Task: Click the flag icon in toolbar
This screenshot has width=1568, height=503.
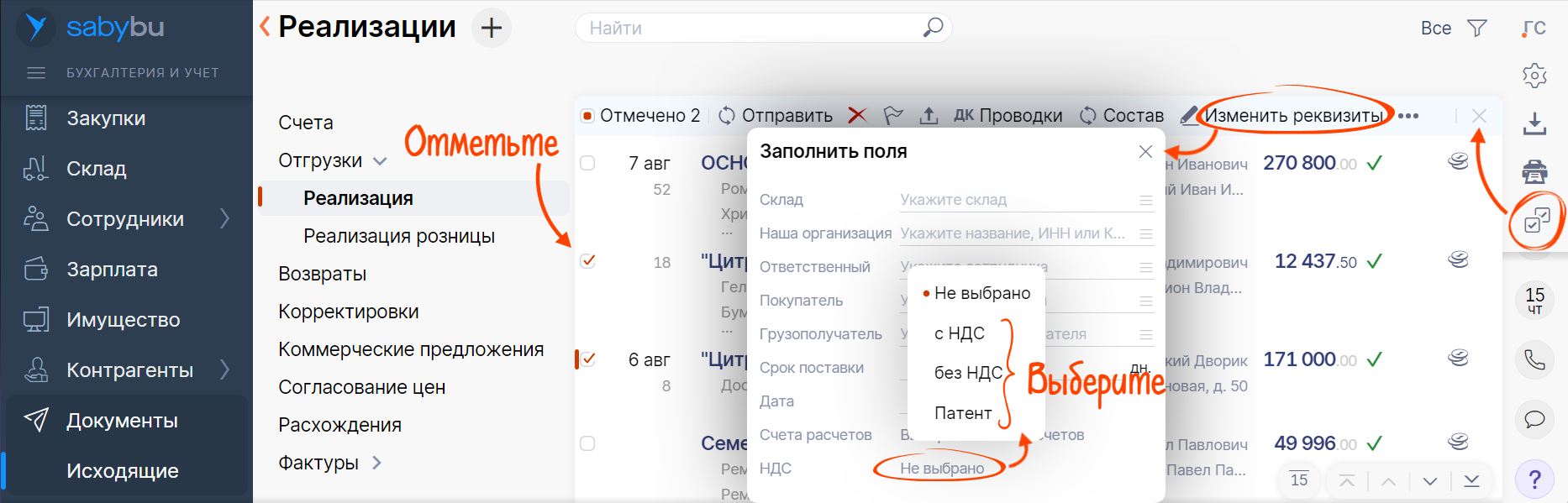Action: [x=892, y=115]
